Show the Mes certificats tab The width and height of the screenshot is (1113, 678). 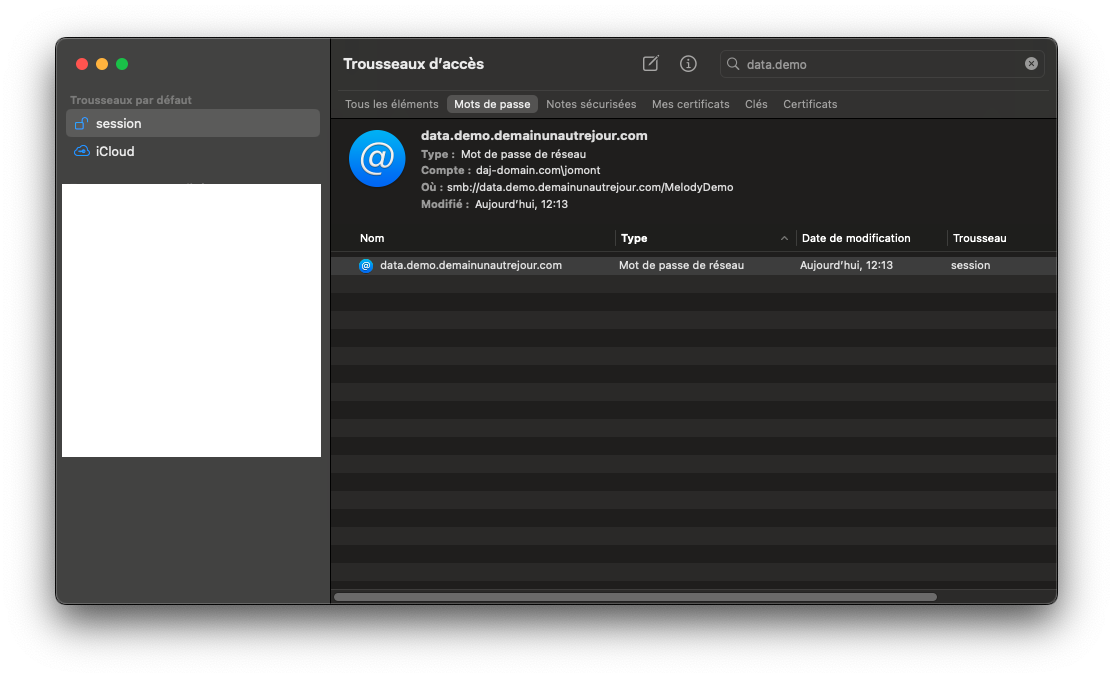(690, 104)
